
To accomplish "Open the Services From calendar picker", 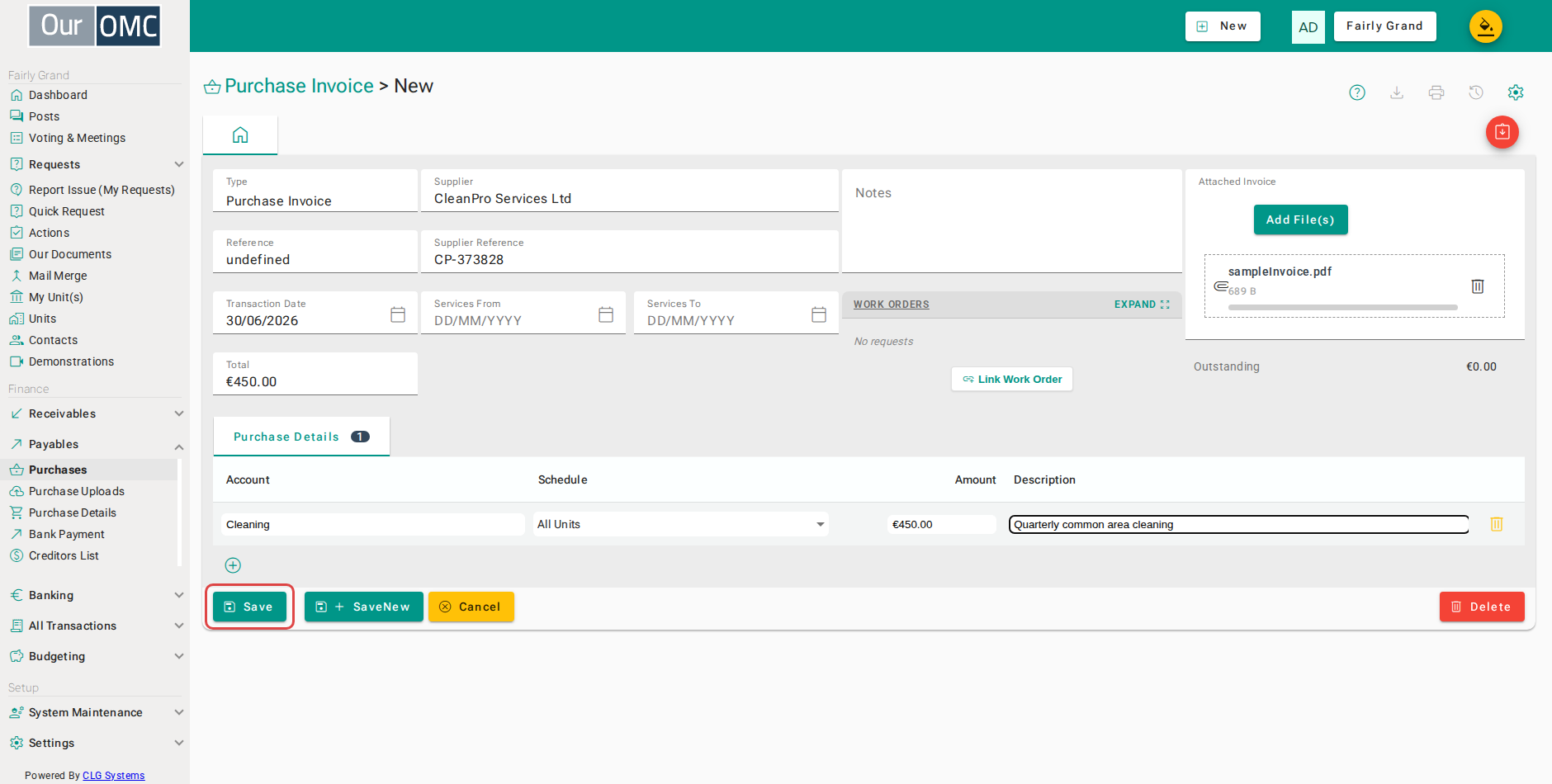I will tap(606, 314).
